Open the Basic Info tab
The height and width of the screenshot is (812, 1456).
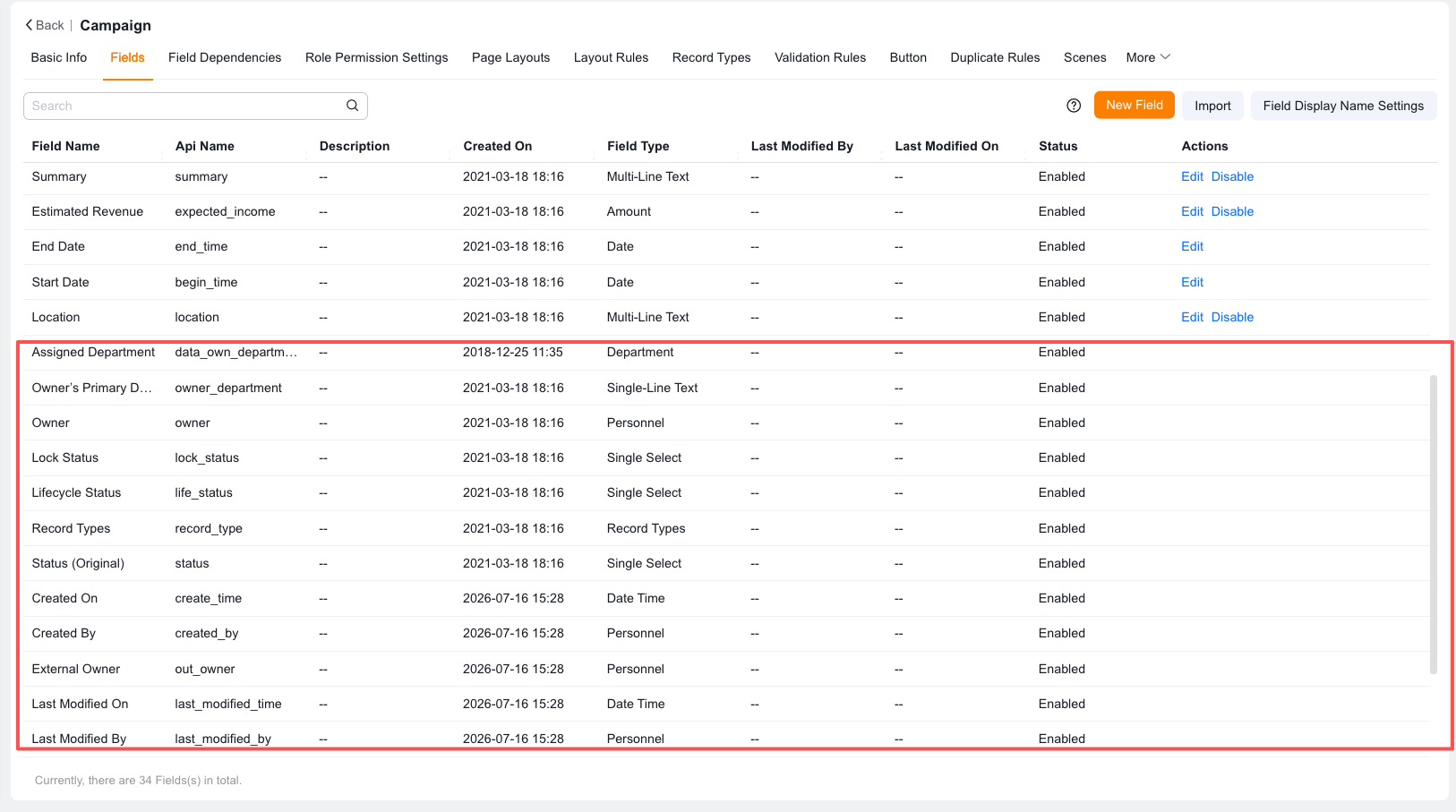click(x=59, y=57)
